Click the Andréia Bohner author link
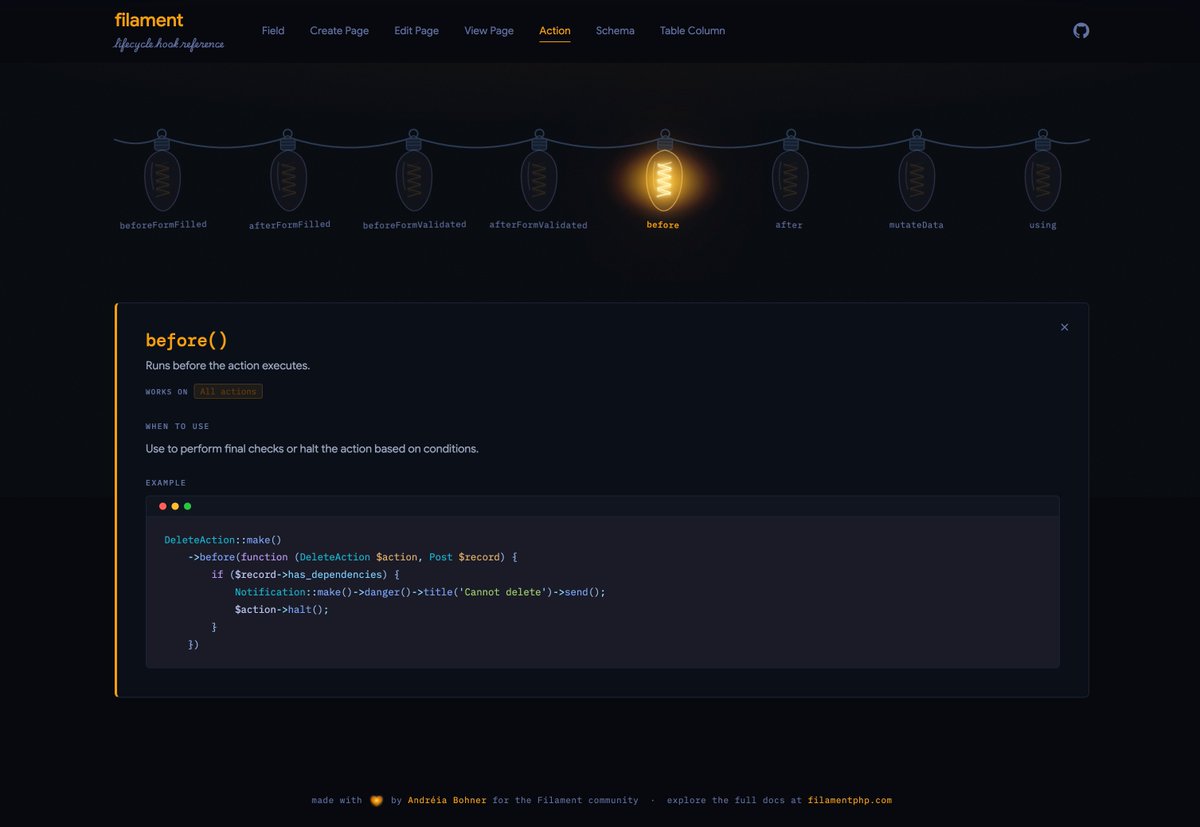The image size is (1200, 827). (x=447, y=800)
